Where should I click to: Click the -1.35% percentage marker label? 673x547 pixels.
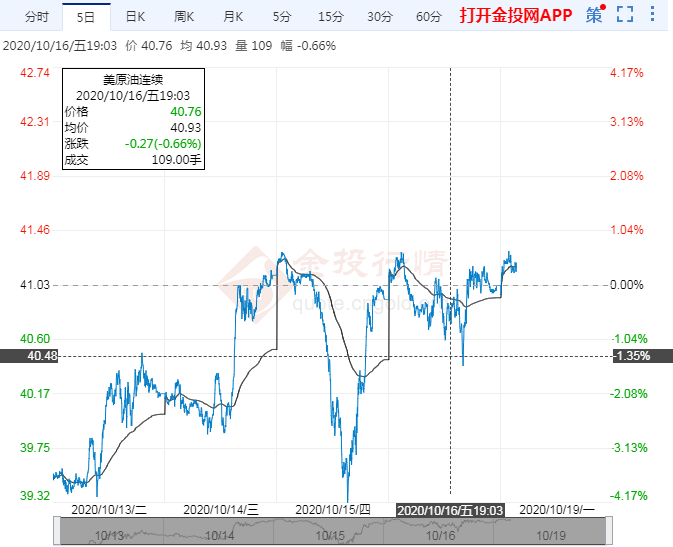coord(632,356)
